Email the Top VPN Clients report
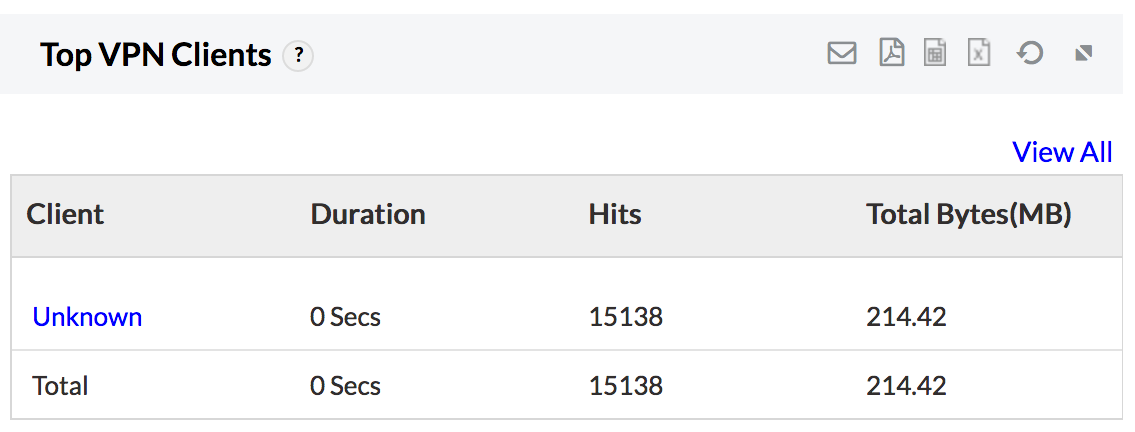 pyautogui.click(x=842, y=53)
